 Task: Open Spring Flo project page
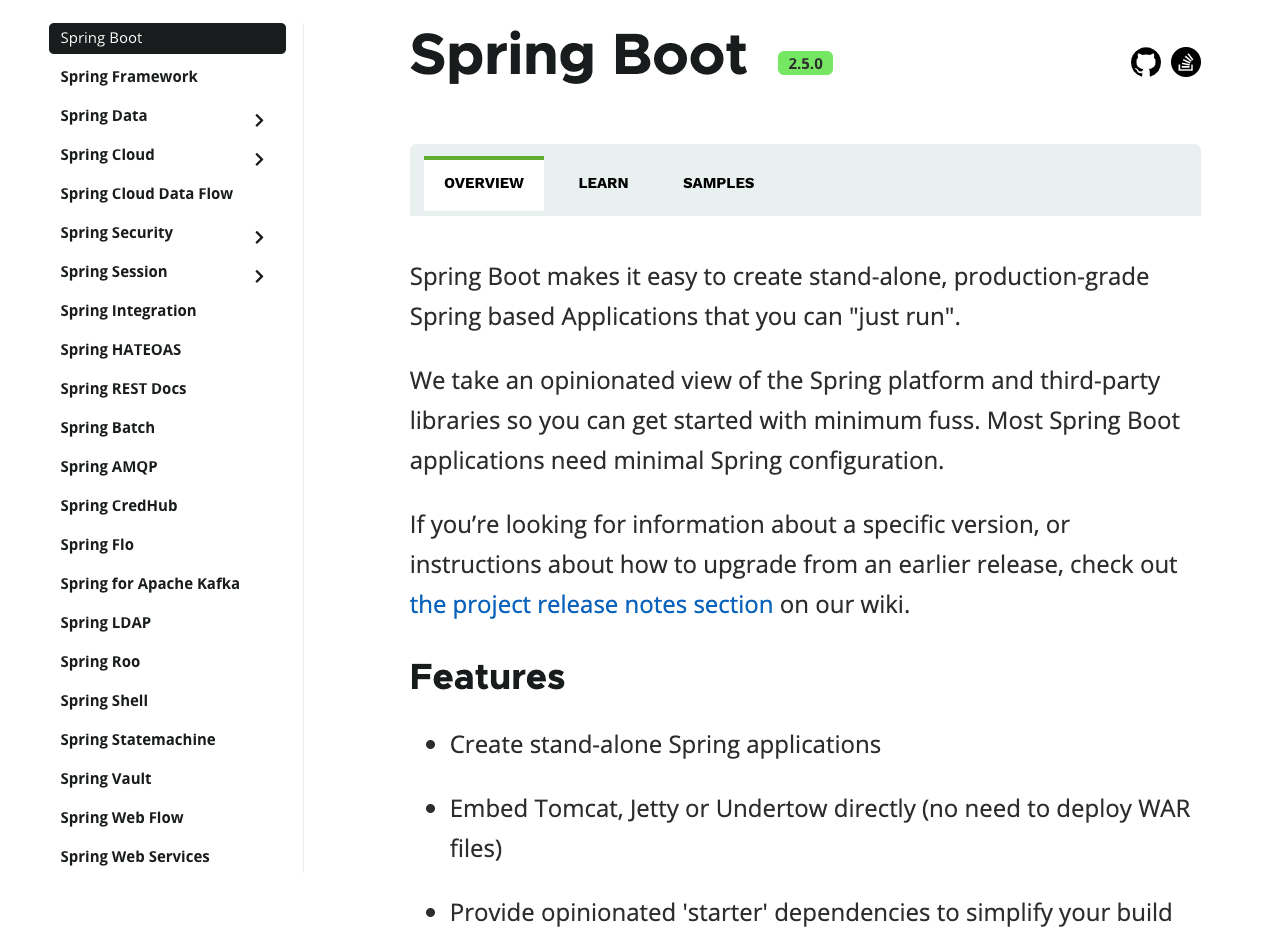pyautogui.click(x=97, y=545)
